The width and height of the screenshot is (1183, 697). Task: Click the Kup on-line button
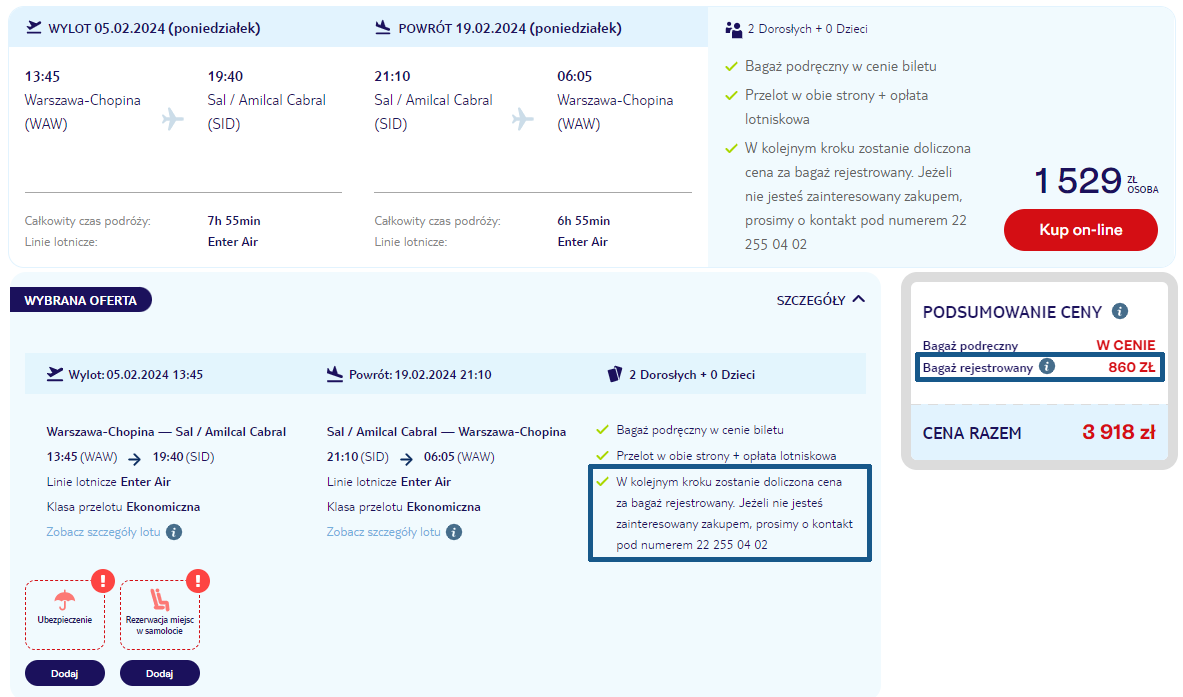[1080, 230]
